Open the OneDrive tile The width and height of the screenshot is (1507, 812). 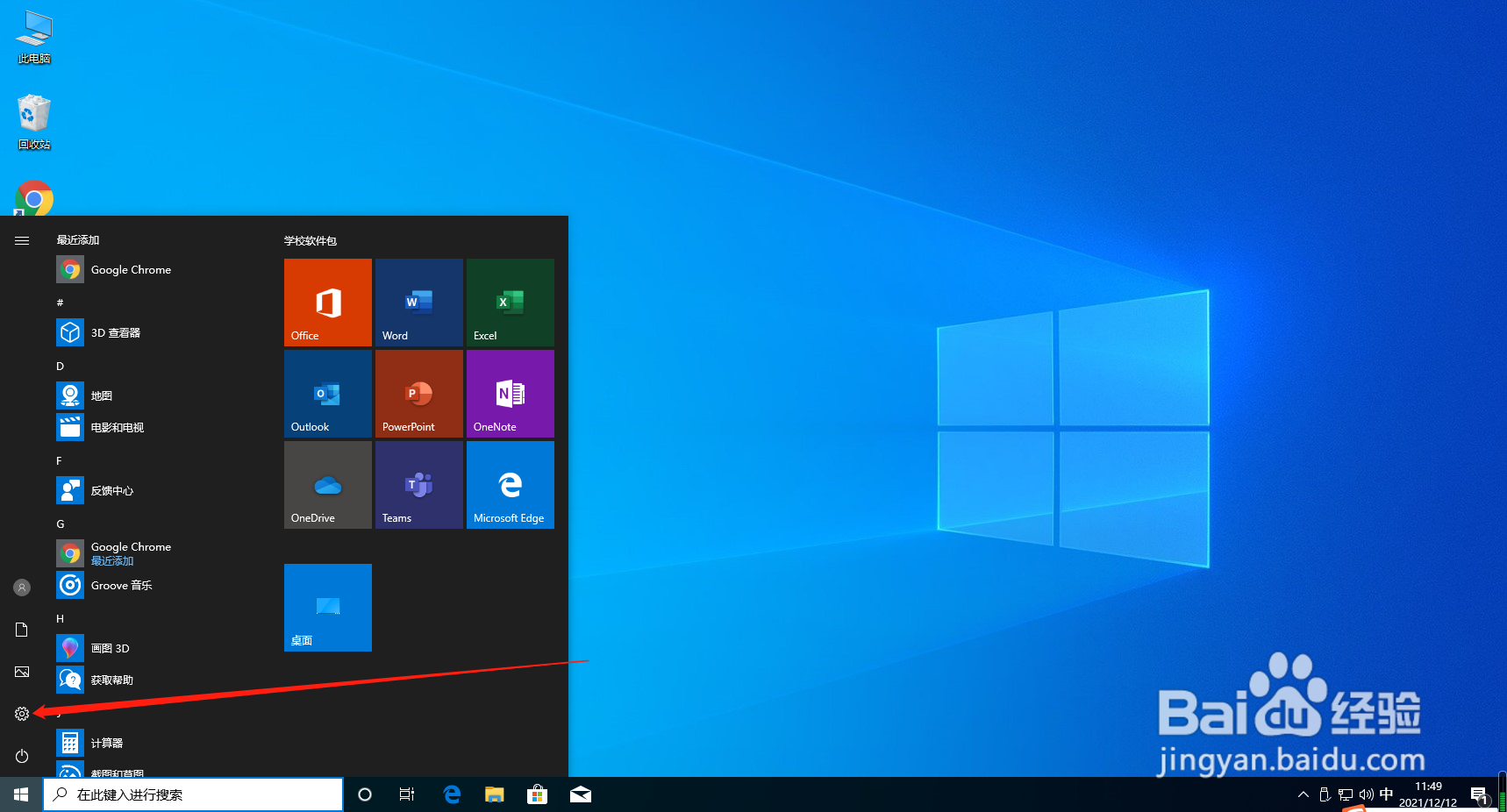point(327,485)
